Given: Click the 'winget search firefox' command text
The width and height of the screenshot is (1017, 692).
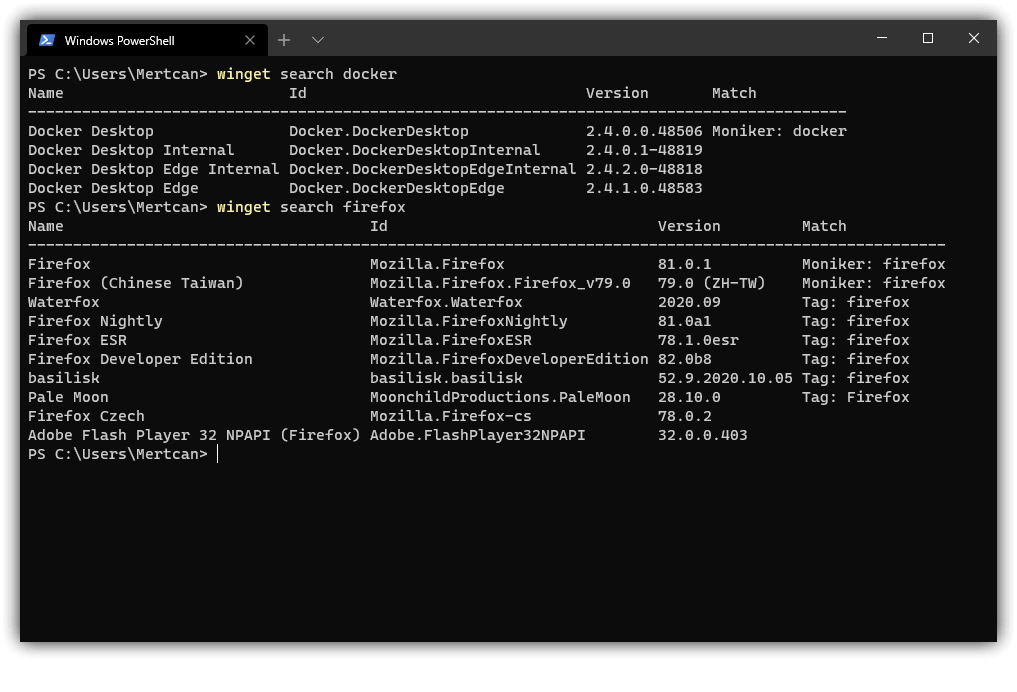Looking at the screenshot, I should pos(311,207).
